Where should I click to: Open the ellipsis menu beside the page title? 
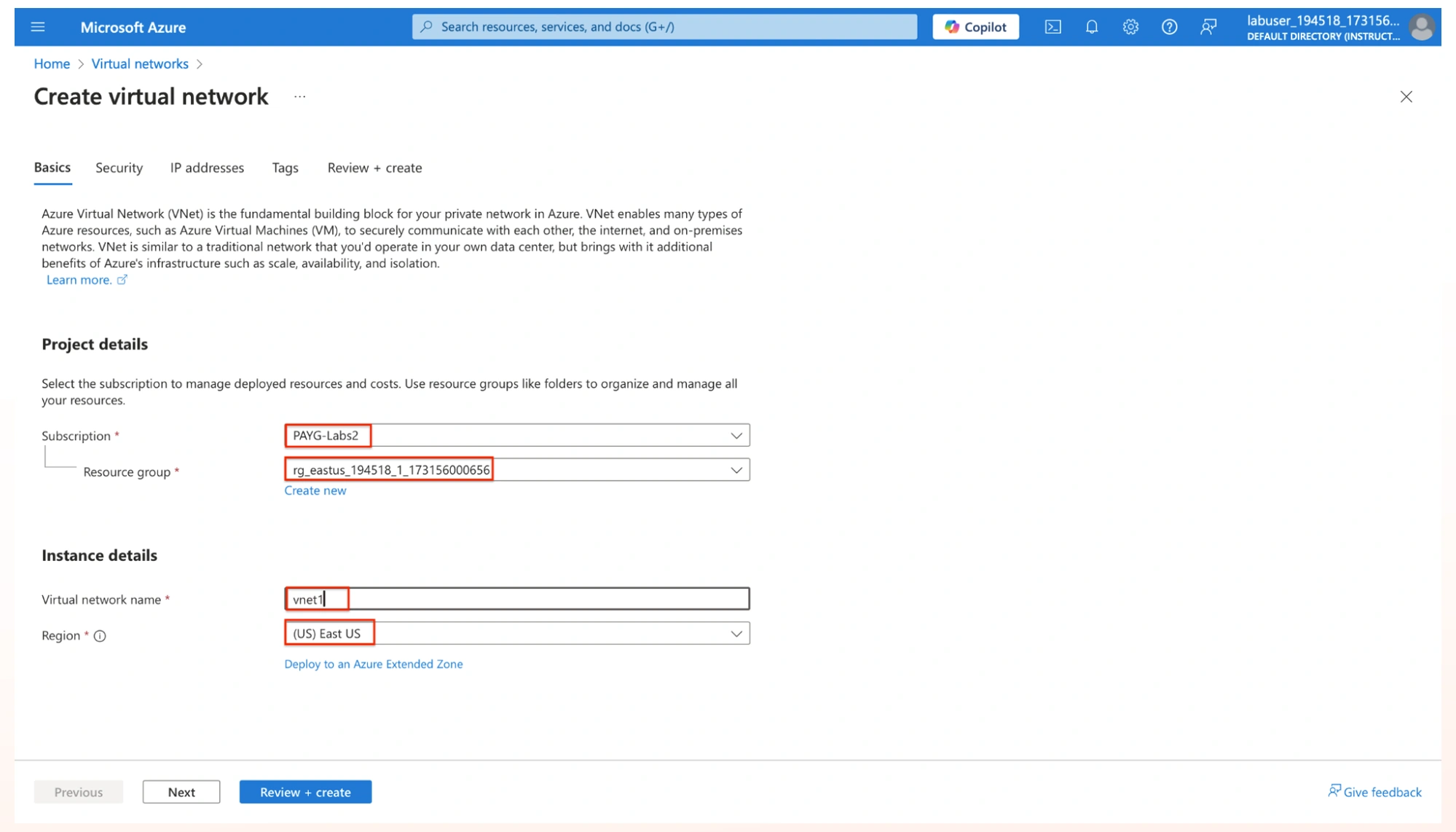(x=299, y=96)
